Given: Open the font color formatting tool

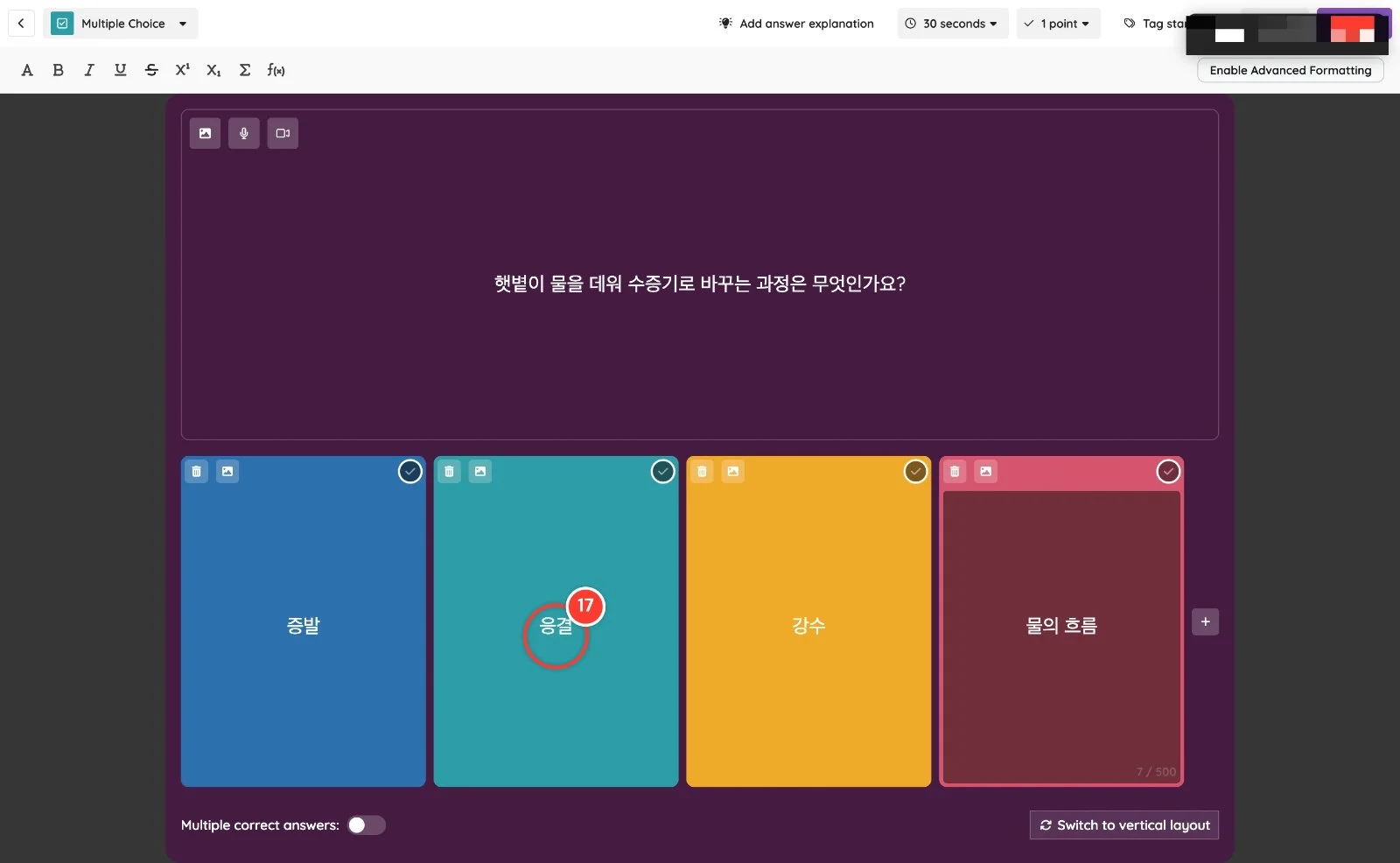Looking at the screenshot, I should (x=27, y=70).
